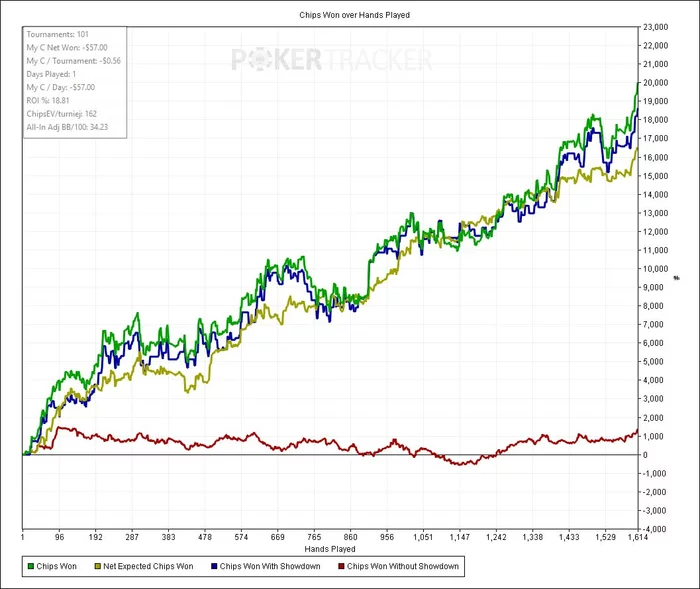Click the 20,000 y-axis value

(655, 83)
